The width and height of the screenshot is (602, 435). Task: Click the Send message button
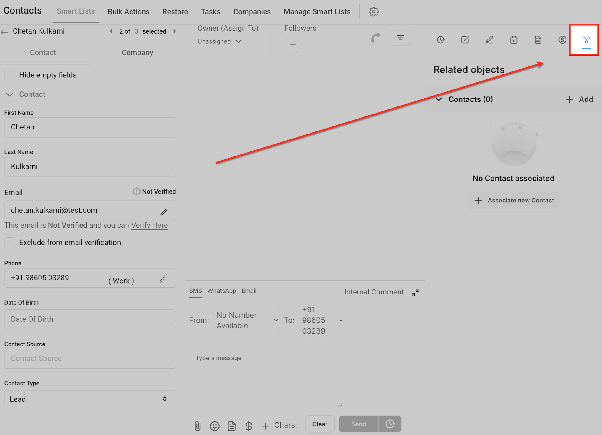(359, 424)
